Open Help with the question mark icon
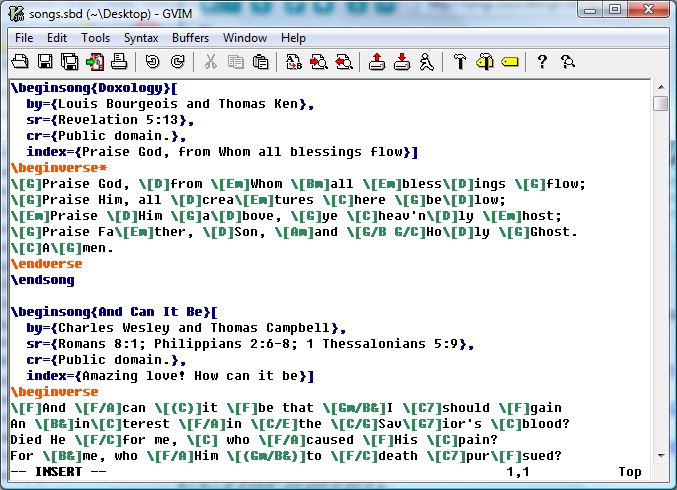 [x=543, y=62]
